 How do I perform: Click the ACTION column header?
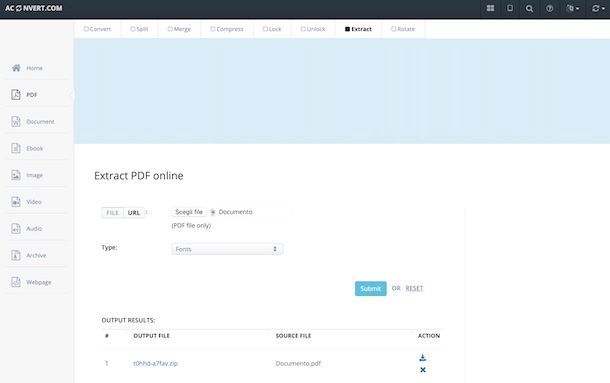click(429, 336)
